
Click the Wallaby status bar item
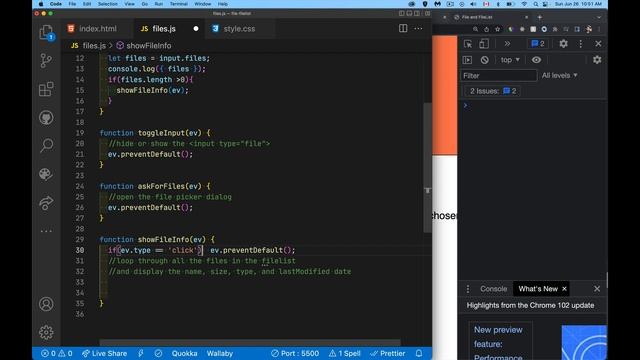coord(220,353)
